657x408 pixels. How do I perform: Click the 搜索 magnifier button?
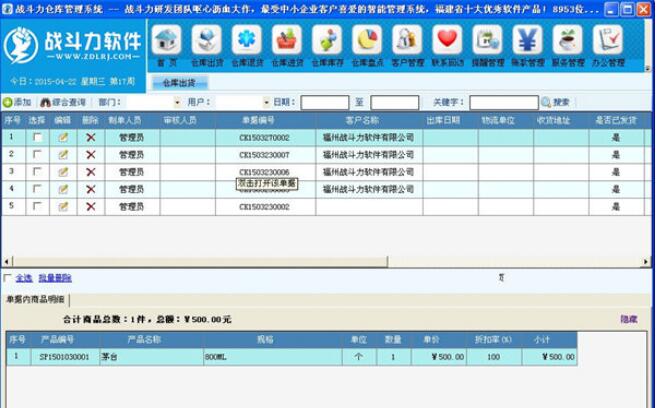555,102
